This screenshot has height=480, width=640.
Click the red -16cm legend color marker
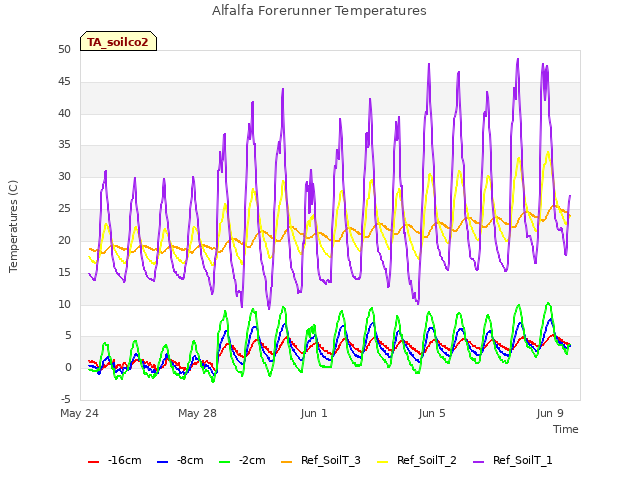[93, 462]
